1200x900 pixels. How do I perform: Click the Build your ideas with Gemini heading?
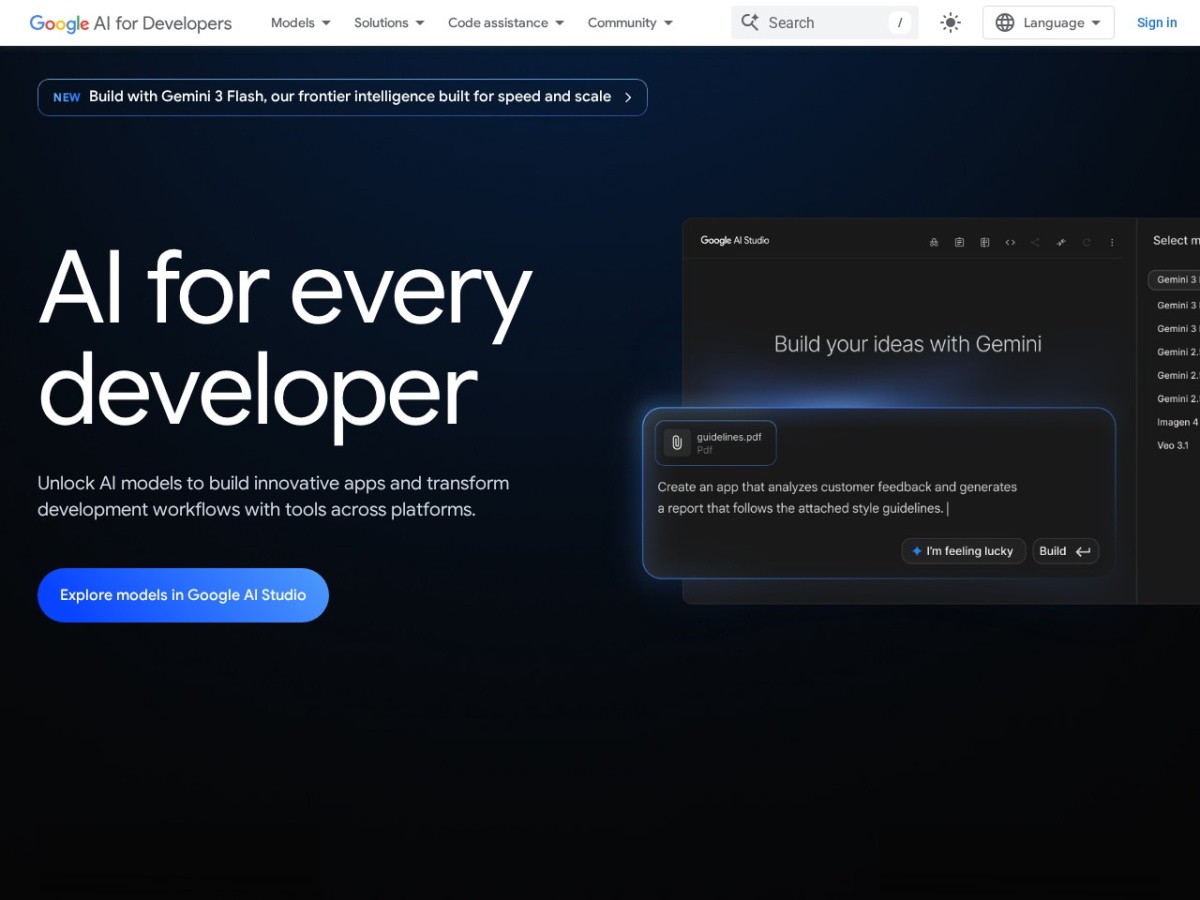pyautogui.click(x=908, y=344)
